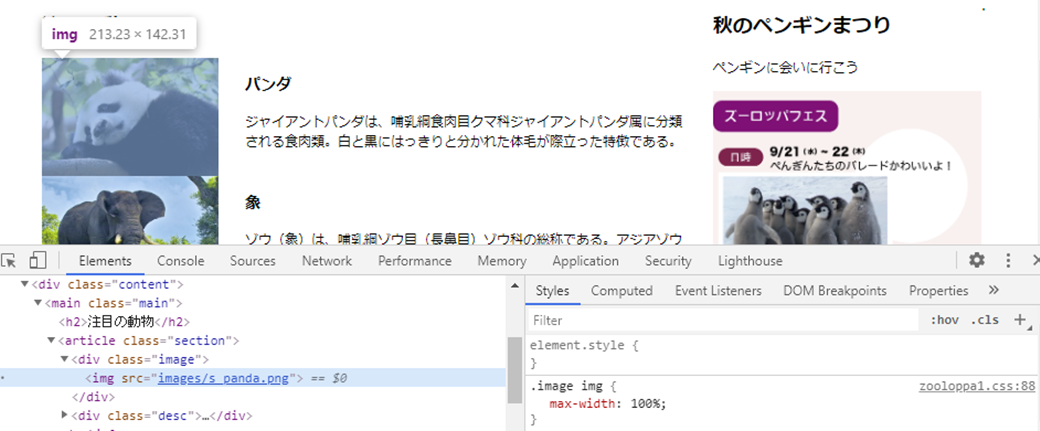Click the styles Filter input field
This screenshot has width=1040, height=431.
pyautogui.click(x=723, y=320)
